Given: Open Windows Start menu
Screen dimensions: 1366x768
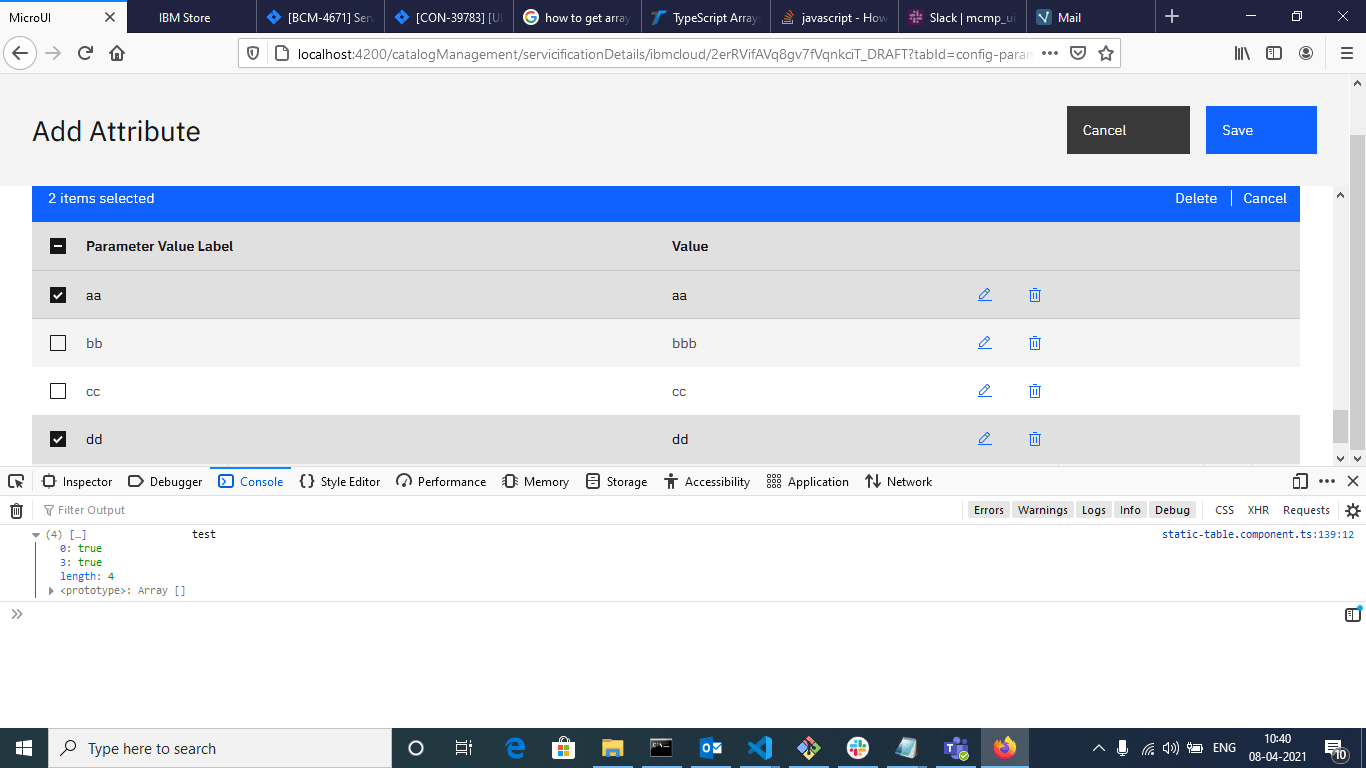Looking at the screenshot, I should [x=24, y=748].
